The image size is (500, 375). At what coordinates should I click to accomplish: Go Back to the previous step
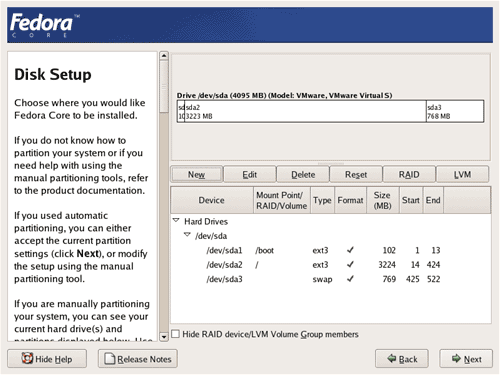(402, 359)
